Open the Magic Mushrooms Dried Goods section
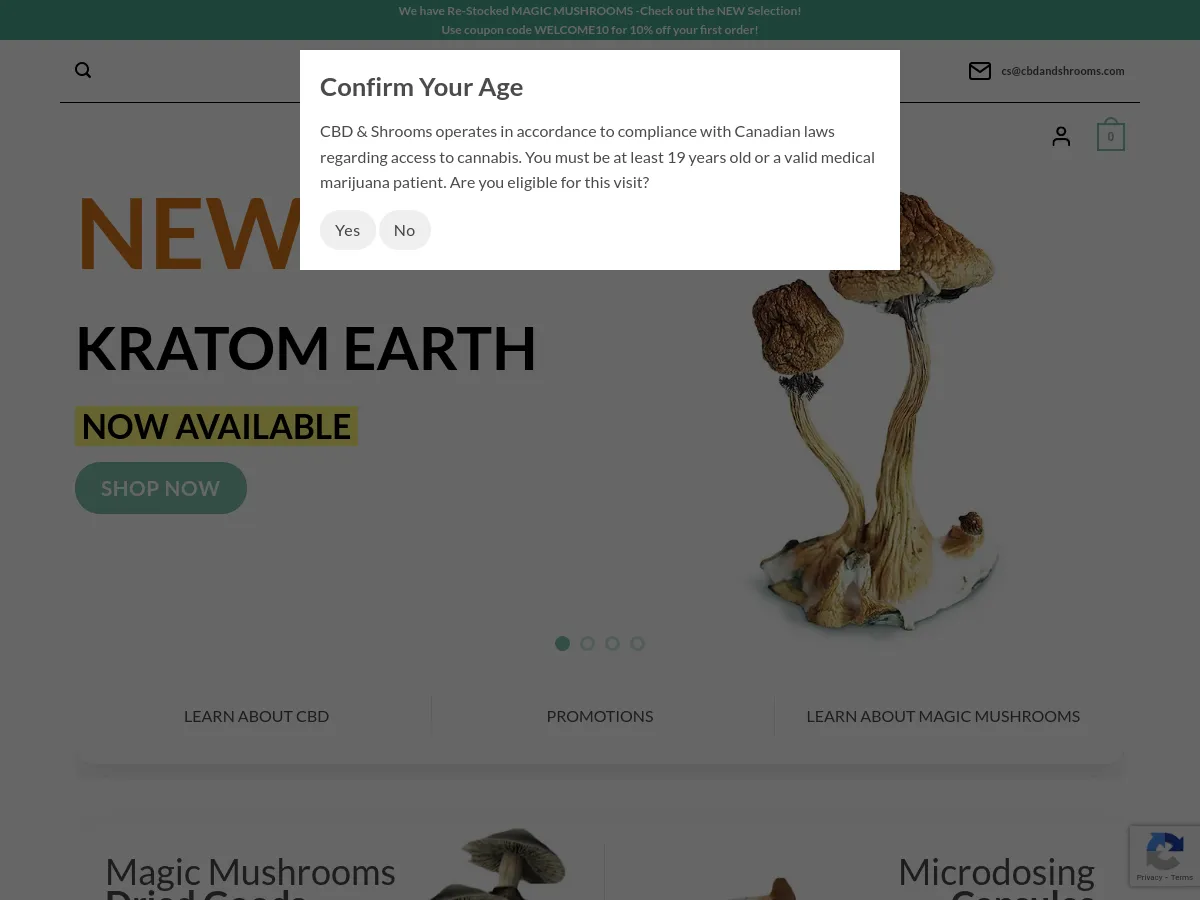Image resolution: width=1200 pixels, height=900 pixels. coord(250,871)
